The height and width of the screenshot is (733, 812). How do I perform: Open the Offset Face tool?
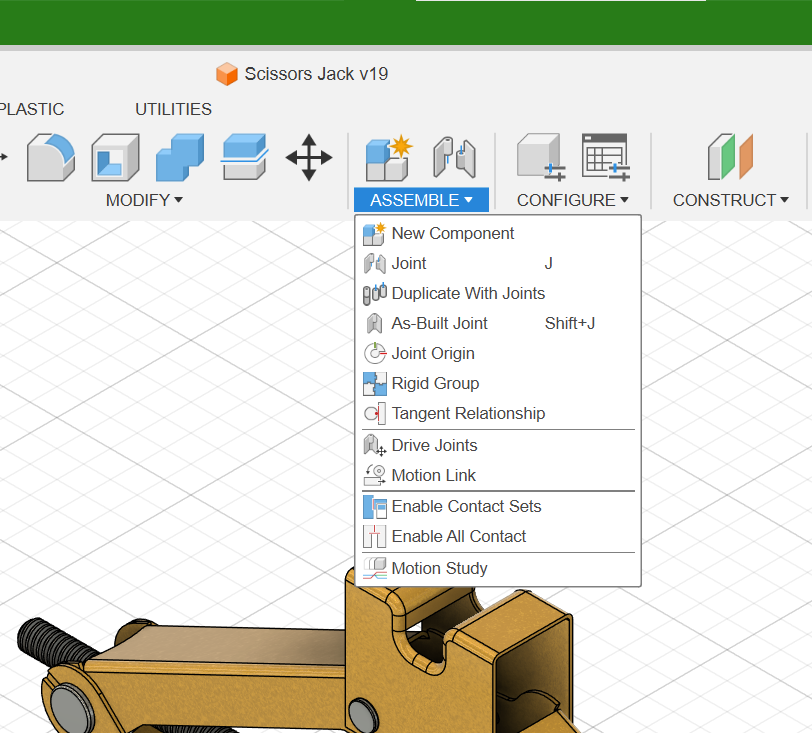pos(244,157)
